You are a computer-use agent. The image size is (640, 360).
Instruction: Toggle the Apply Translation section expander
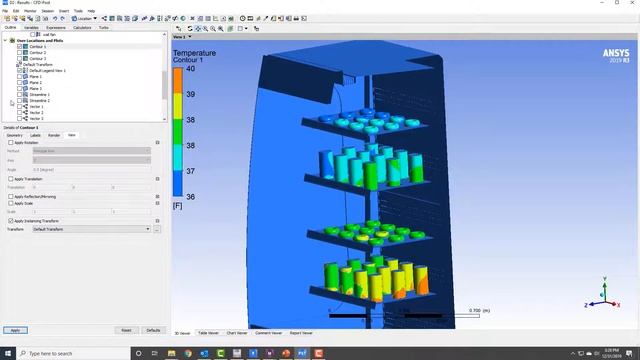158,179
